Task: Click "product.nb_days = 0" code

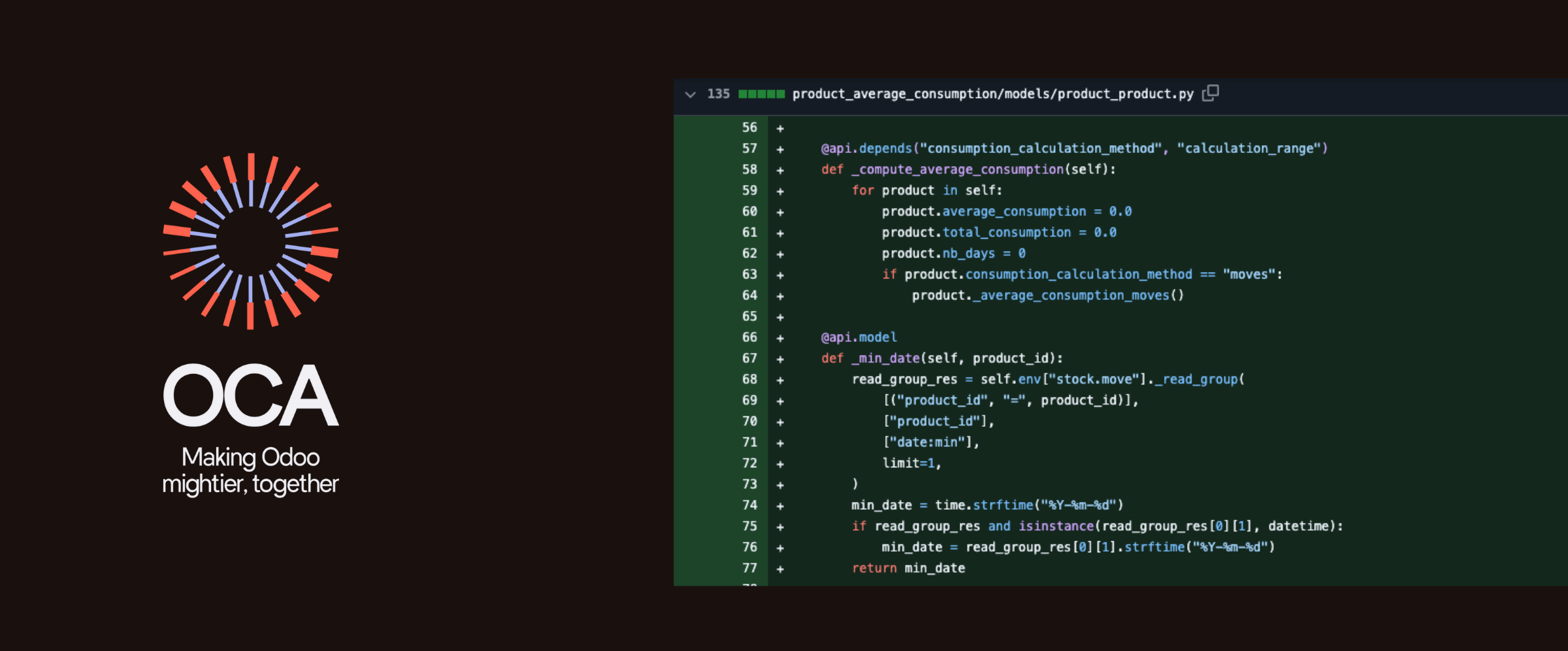Action: click(x=953, y=253)
